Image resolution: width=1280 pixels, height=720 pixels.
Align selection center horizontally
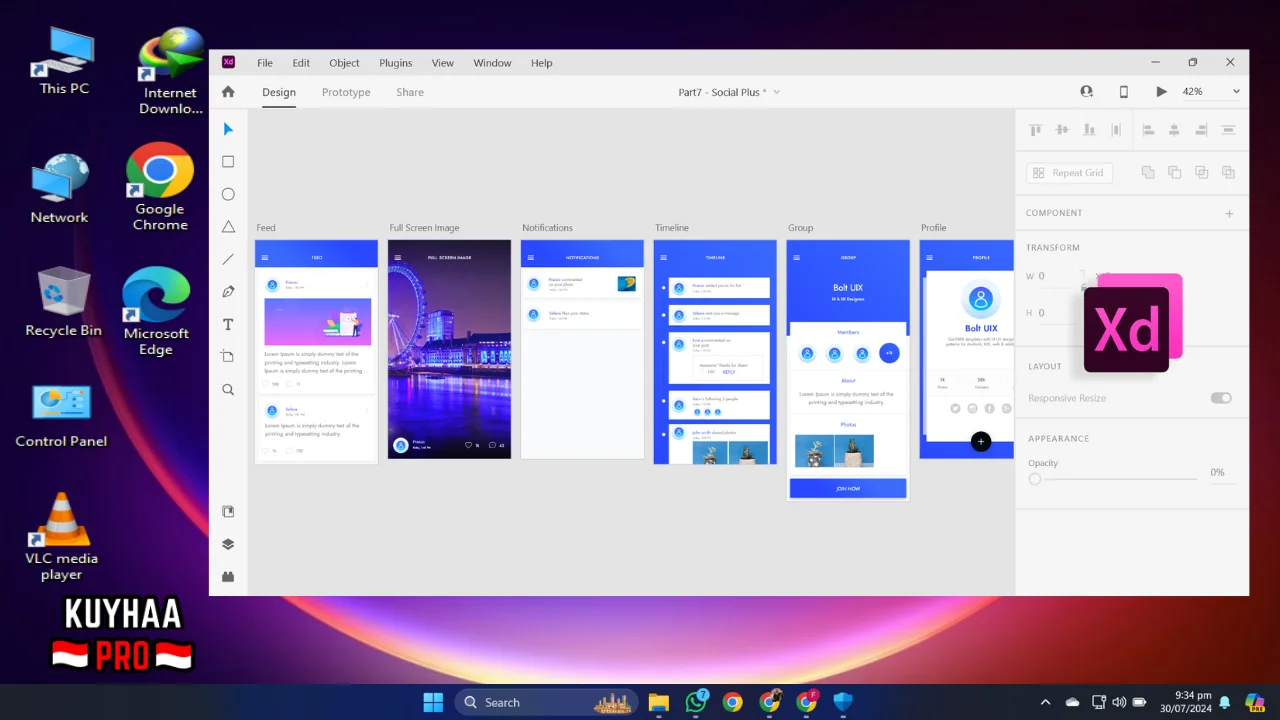coord(1174,130)
